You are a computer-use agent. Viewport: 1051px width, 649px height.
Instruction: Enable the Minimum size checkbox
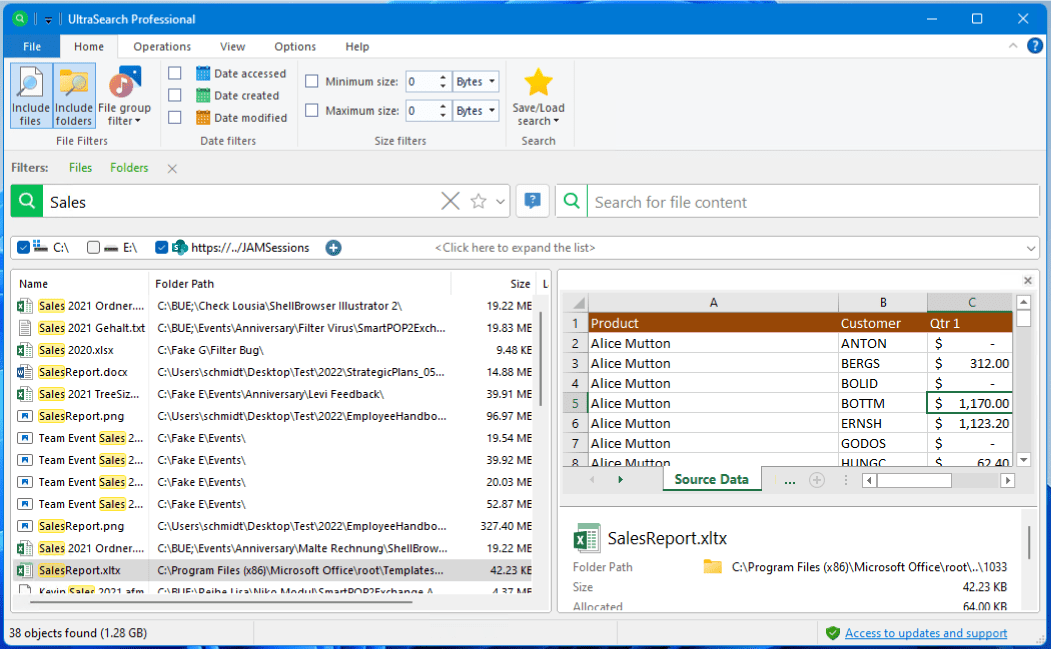click(x=312, y=81)
